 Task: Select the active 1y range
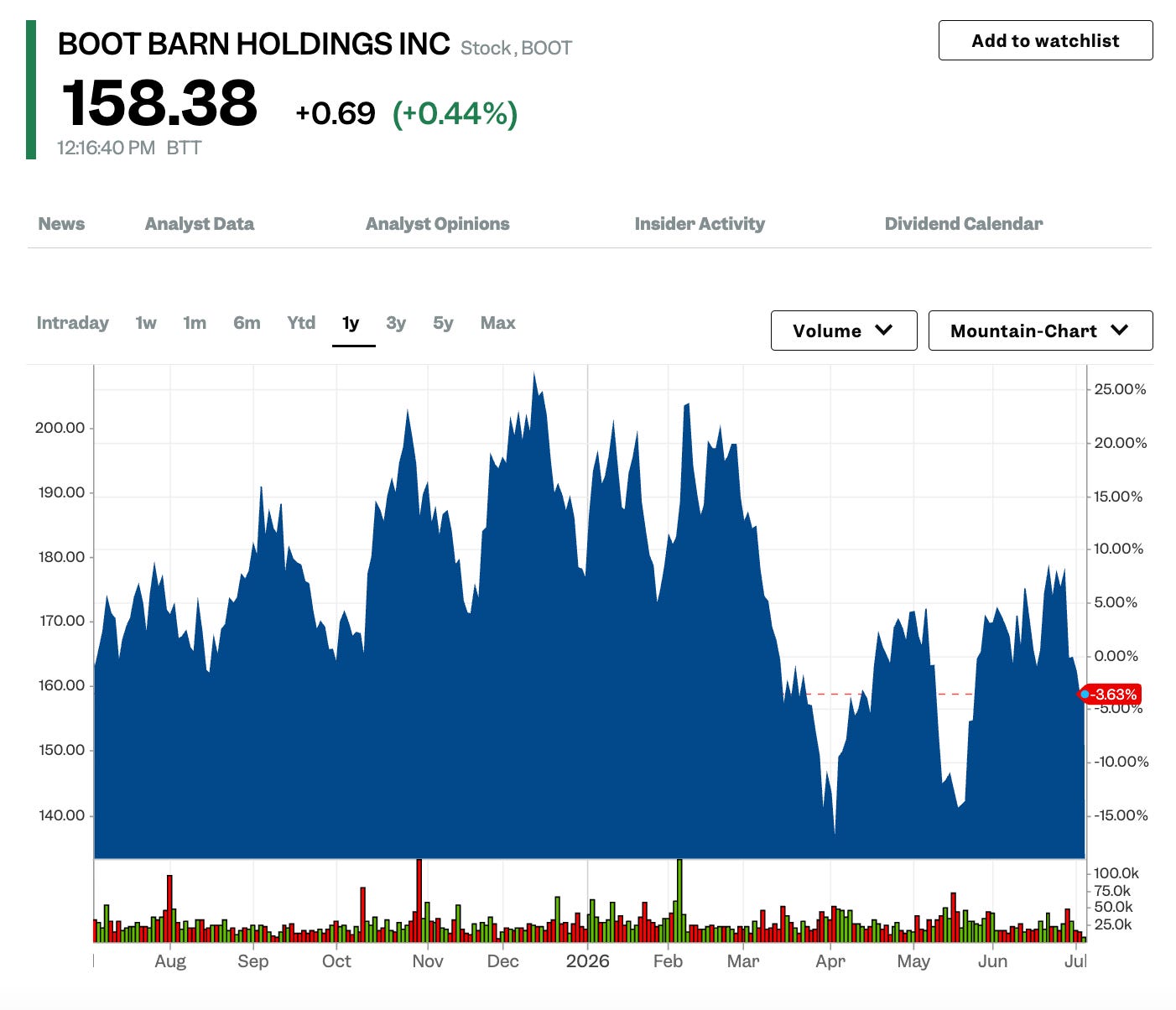(x=351, y=323)
